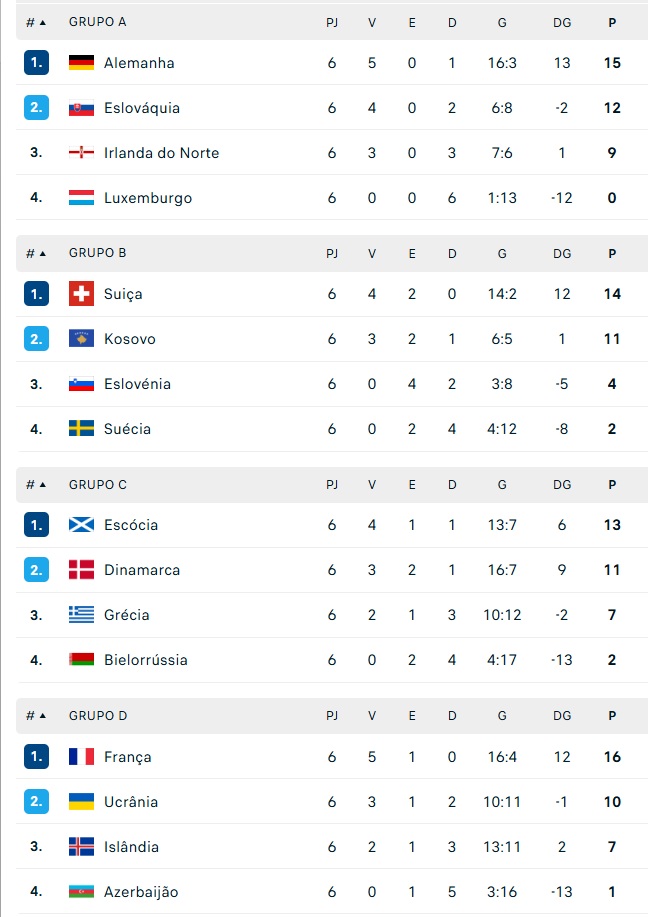Click the dark blue rank 1 badge for Suiça
The height and width of the screenshot is (917, 648).
click(36, 294)
